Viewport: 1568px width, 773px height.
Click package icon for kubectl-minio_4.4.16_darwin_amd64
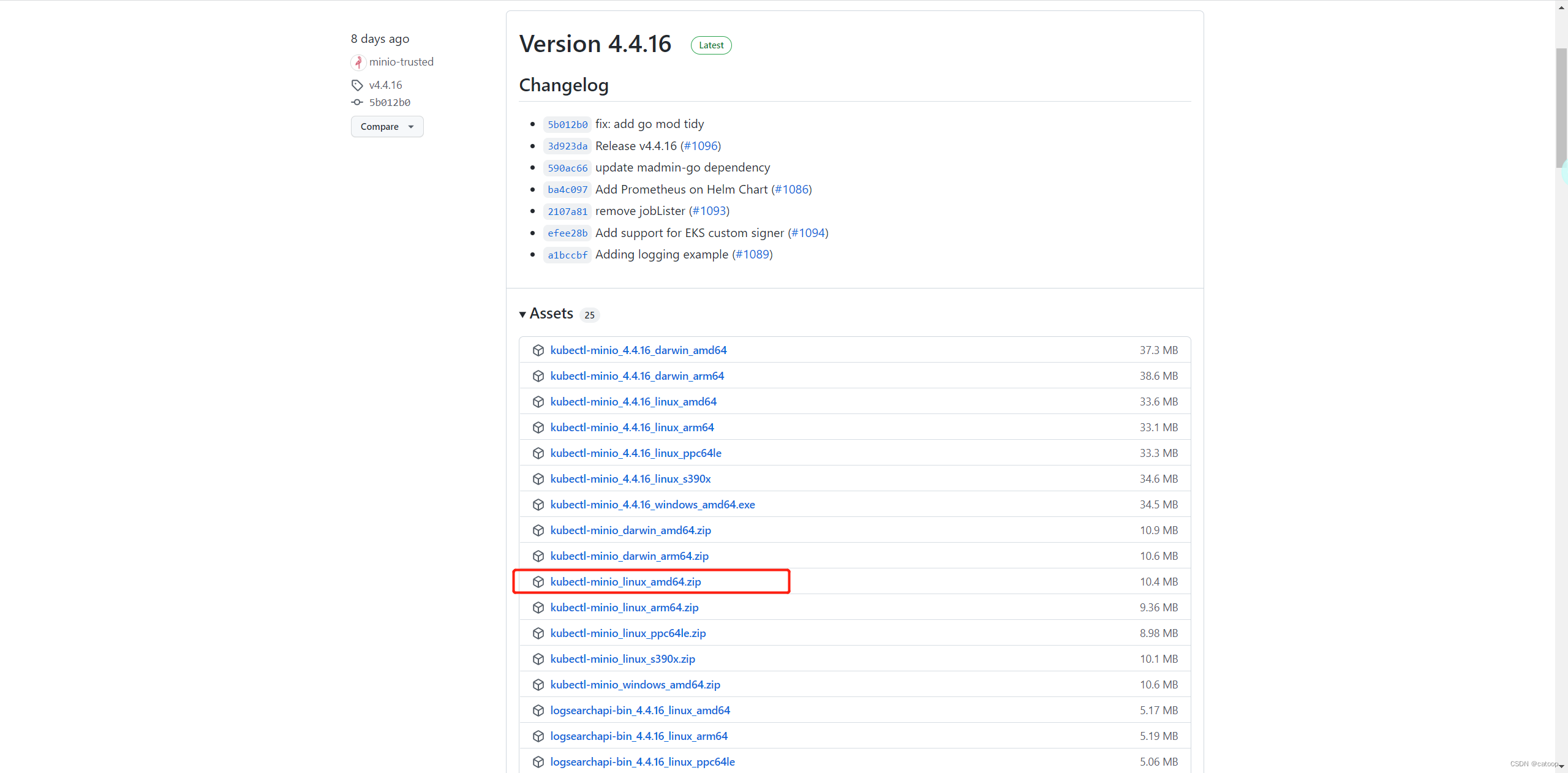coord(538,350)
